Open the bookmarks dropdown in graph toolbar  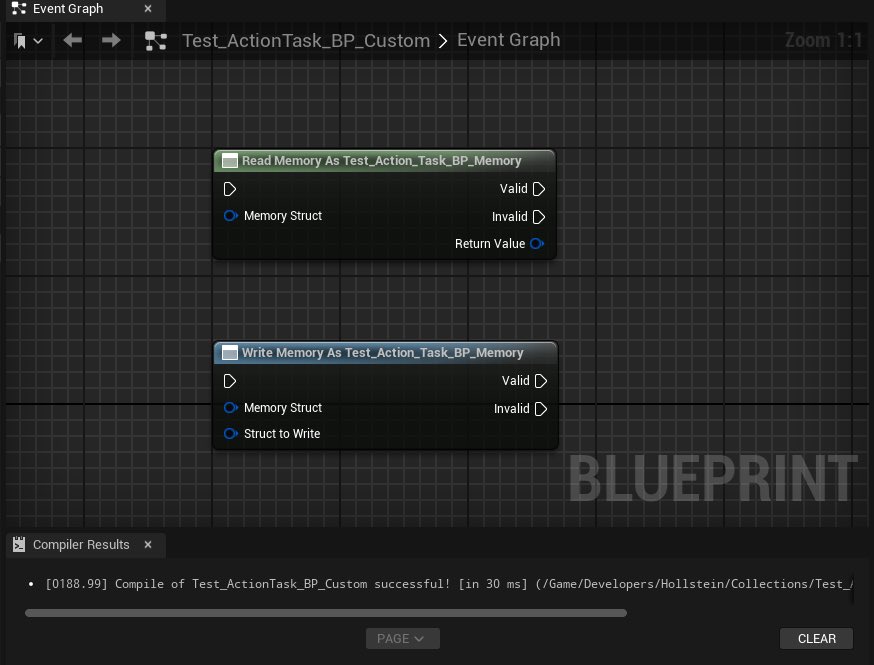27,41
